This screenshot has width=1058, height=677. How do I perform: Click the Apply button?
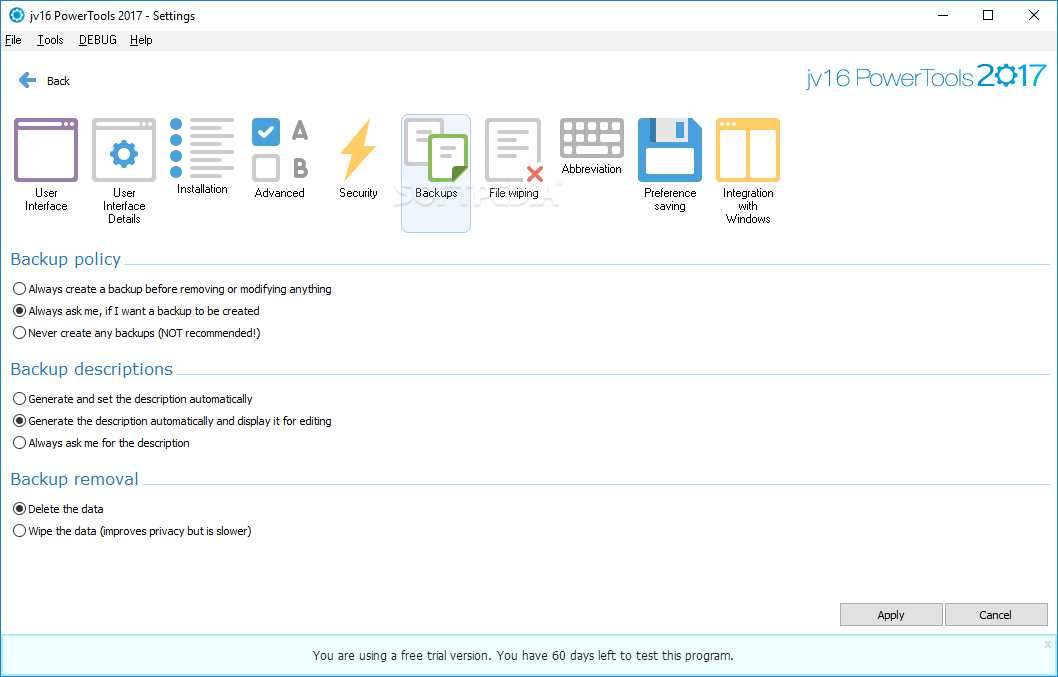[891, 615]
